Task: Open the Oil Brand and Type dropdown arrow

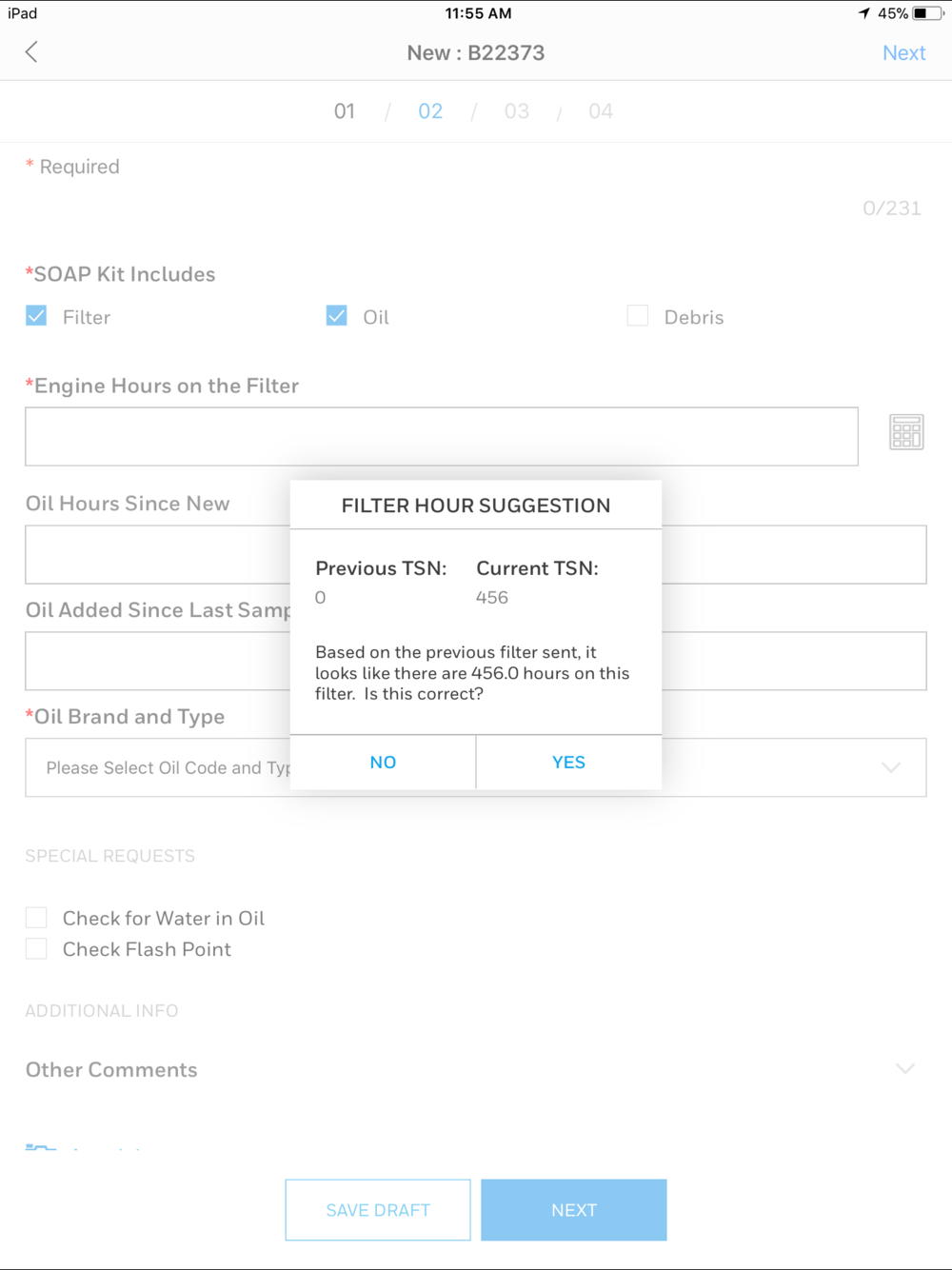Action: pyautogui.click(x=891, y=767)
